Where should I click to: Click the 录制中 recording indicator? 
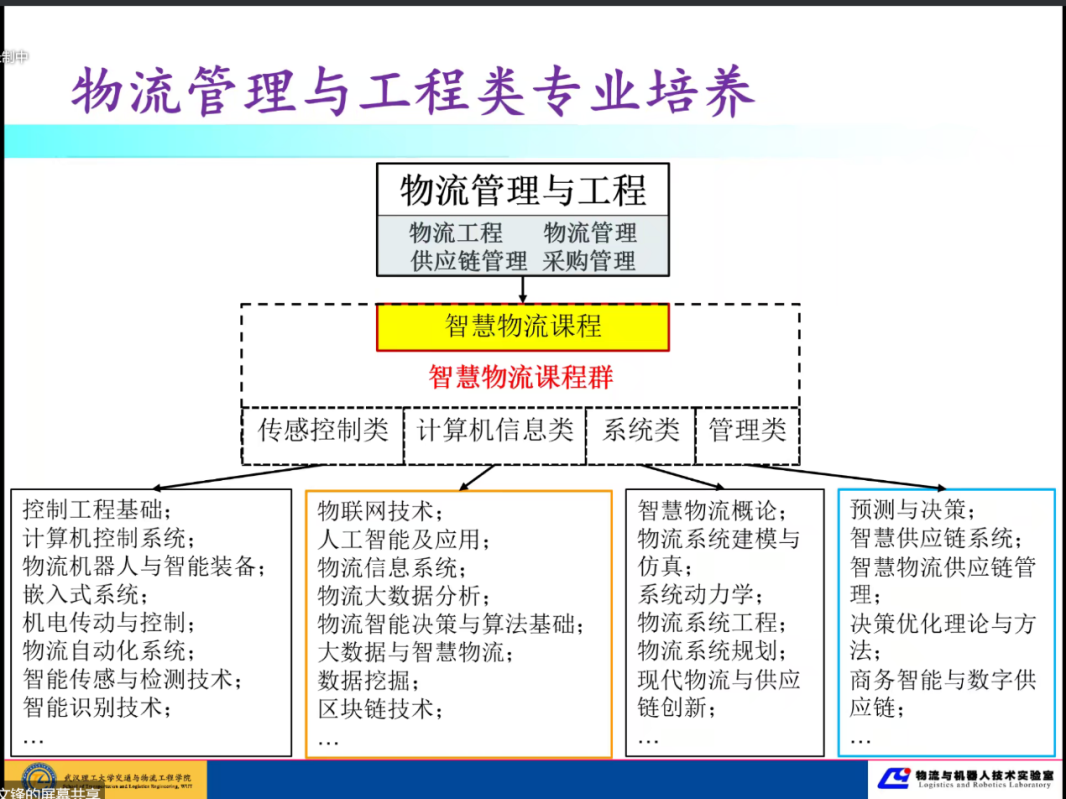tap(14, 58)
